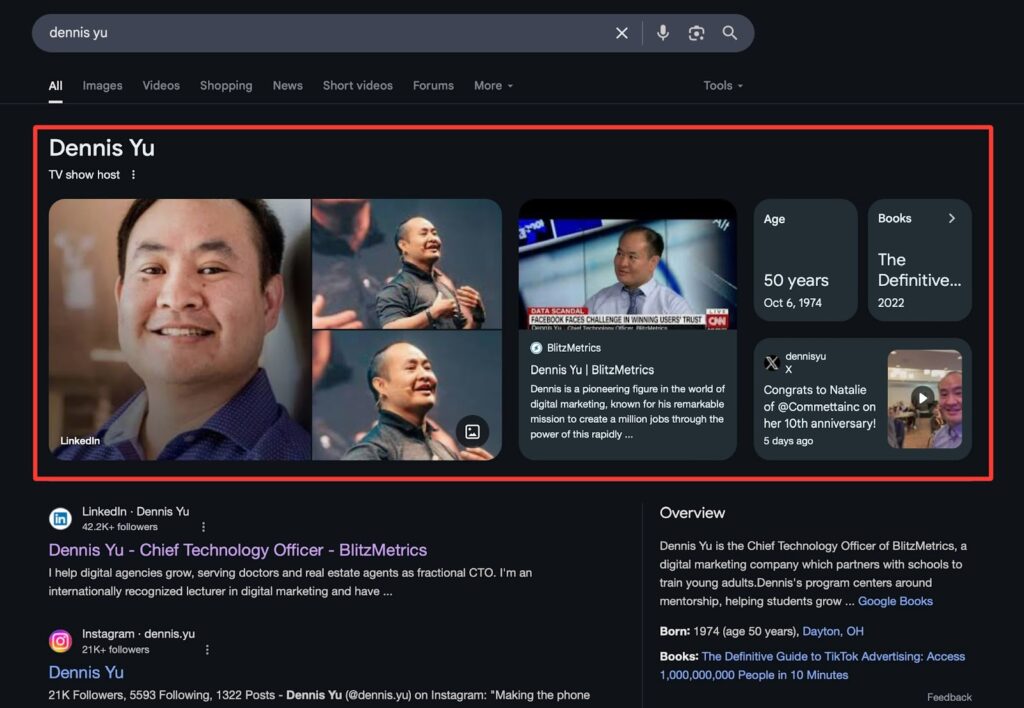
Task: Click the Feedback link
Action: pos(949,697)
